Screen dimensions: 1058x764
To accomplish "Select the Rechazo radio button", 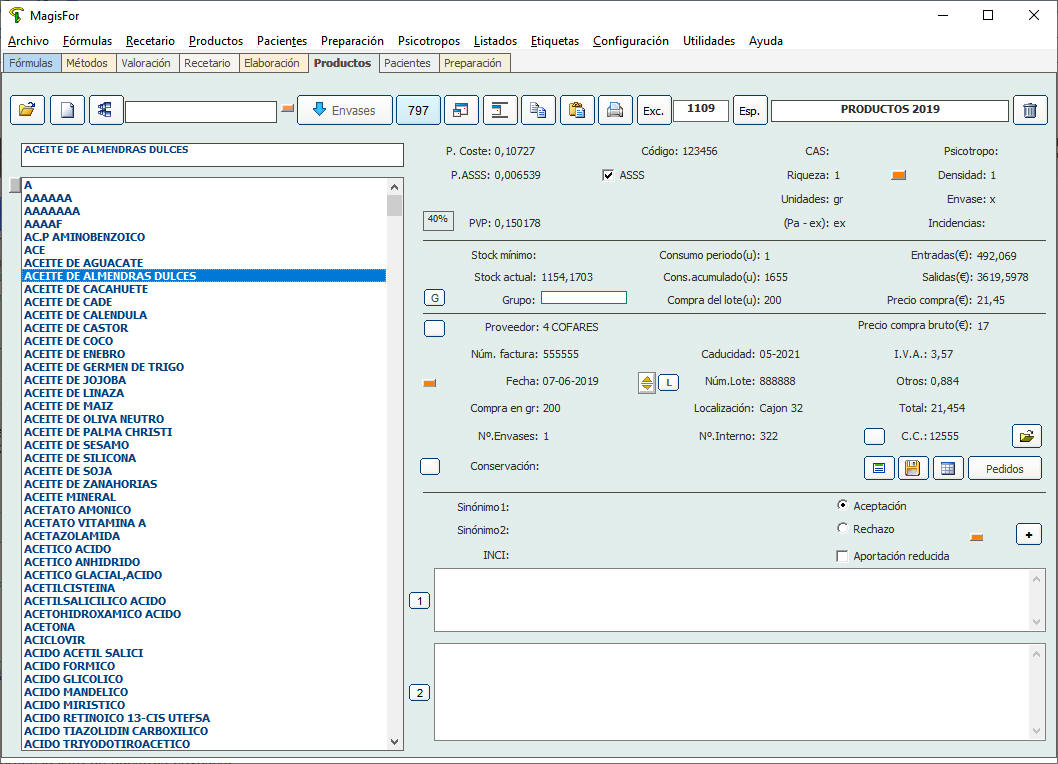I will pos(842,528).
